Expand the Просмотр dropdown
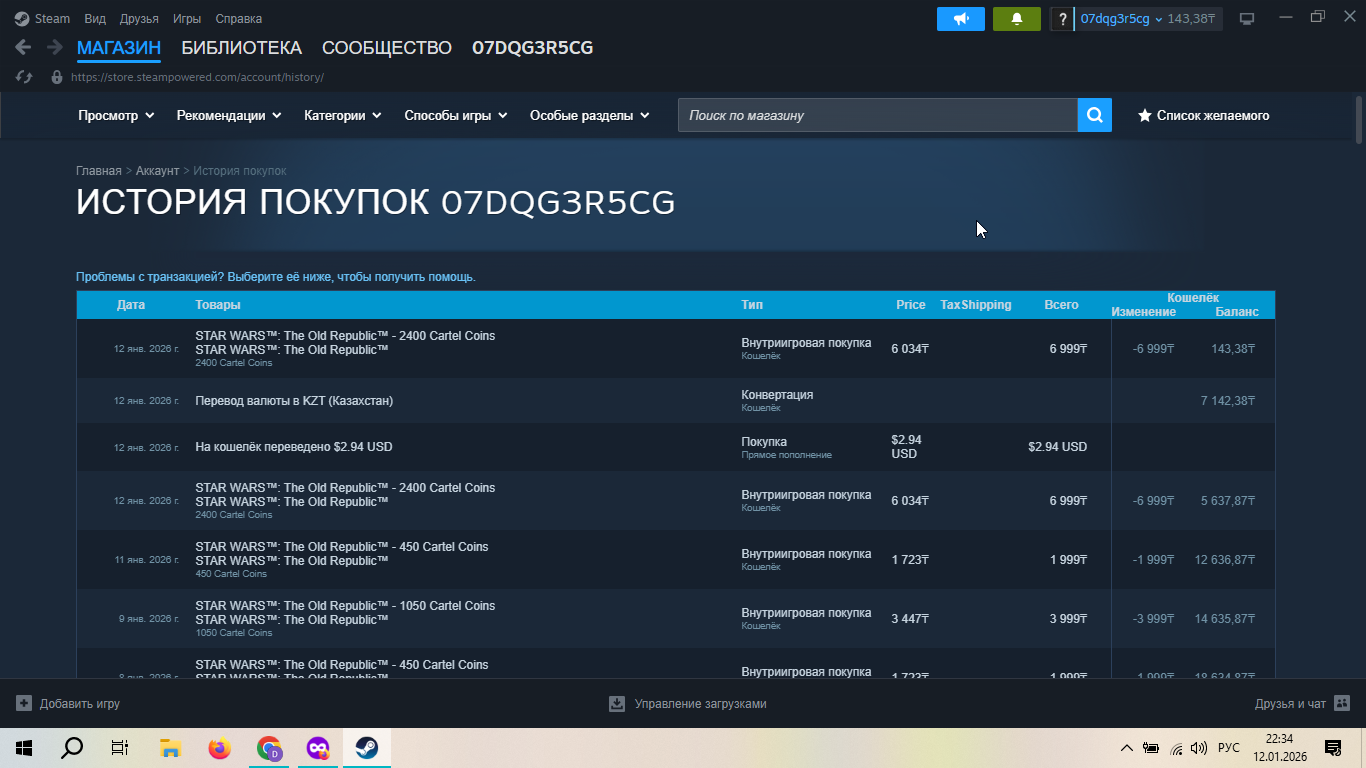 coord(116,115)
